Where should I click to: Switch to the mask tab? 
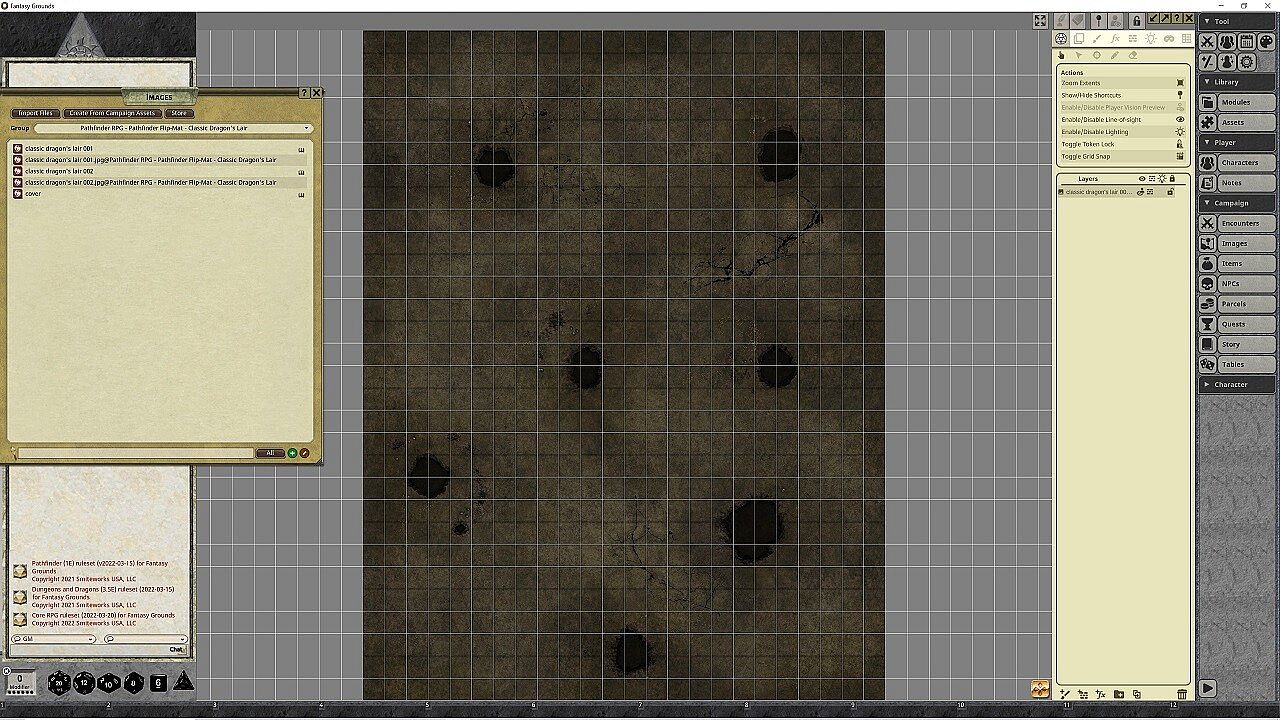point(1169,39)
